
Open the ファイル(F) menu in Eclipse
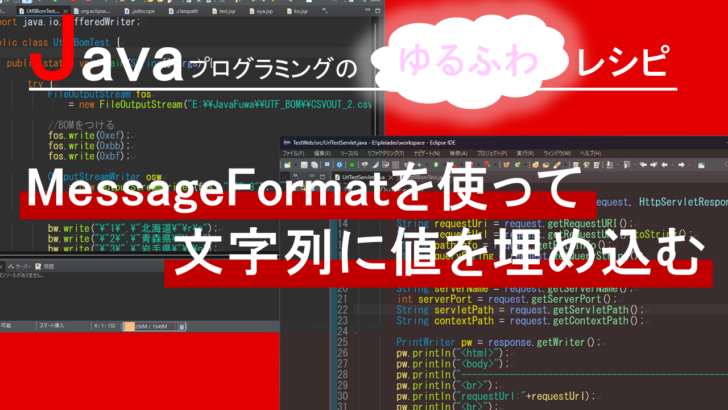293,153
